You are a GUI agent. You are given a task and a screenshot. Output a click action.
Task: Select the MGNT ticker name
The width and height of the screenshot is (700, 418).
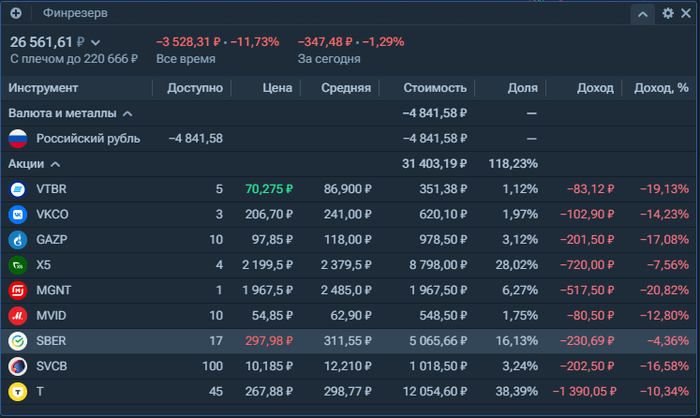54,290
